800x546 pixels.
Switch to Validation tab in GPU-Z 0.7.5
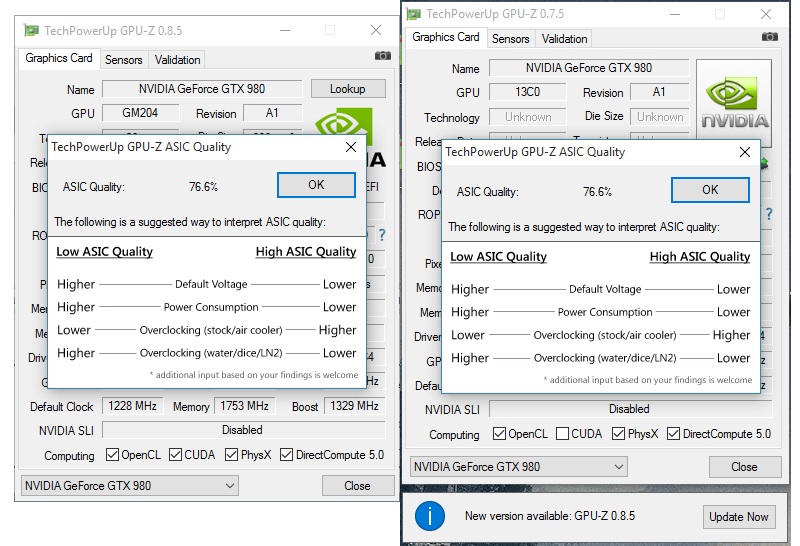tap(564, 39)
